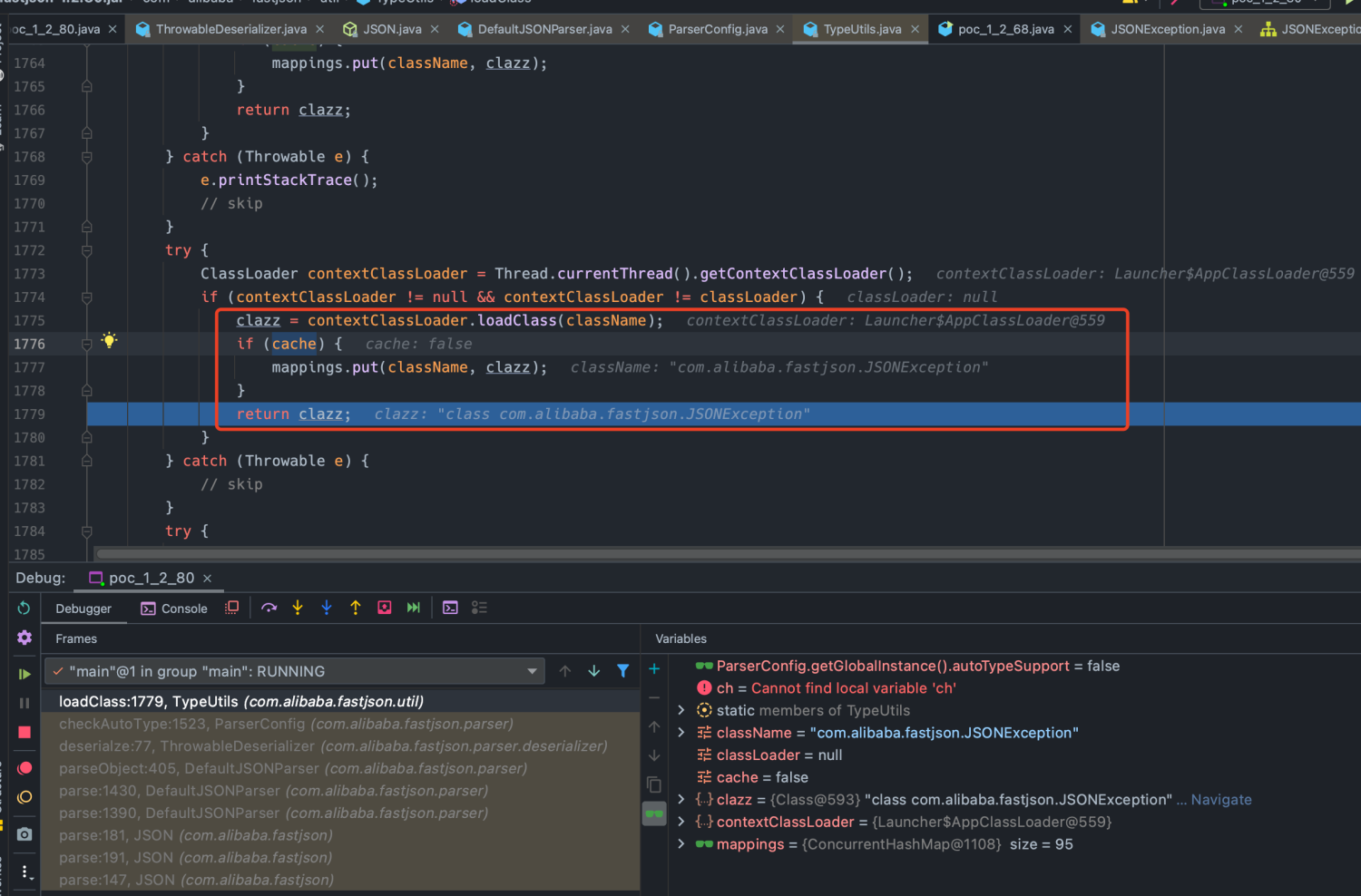Screen dimensions: 1361x896
Task: Select the Debugger tab
Action: 83,609
